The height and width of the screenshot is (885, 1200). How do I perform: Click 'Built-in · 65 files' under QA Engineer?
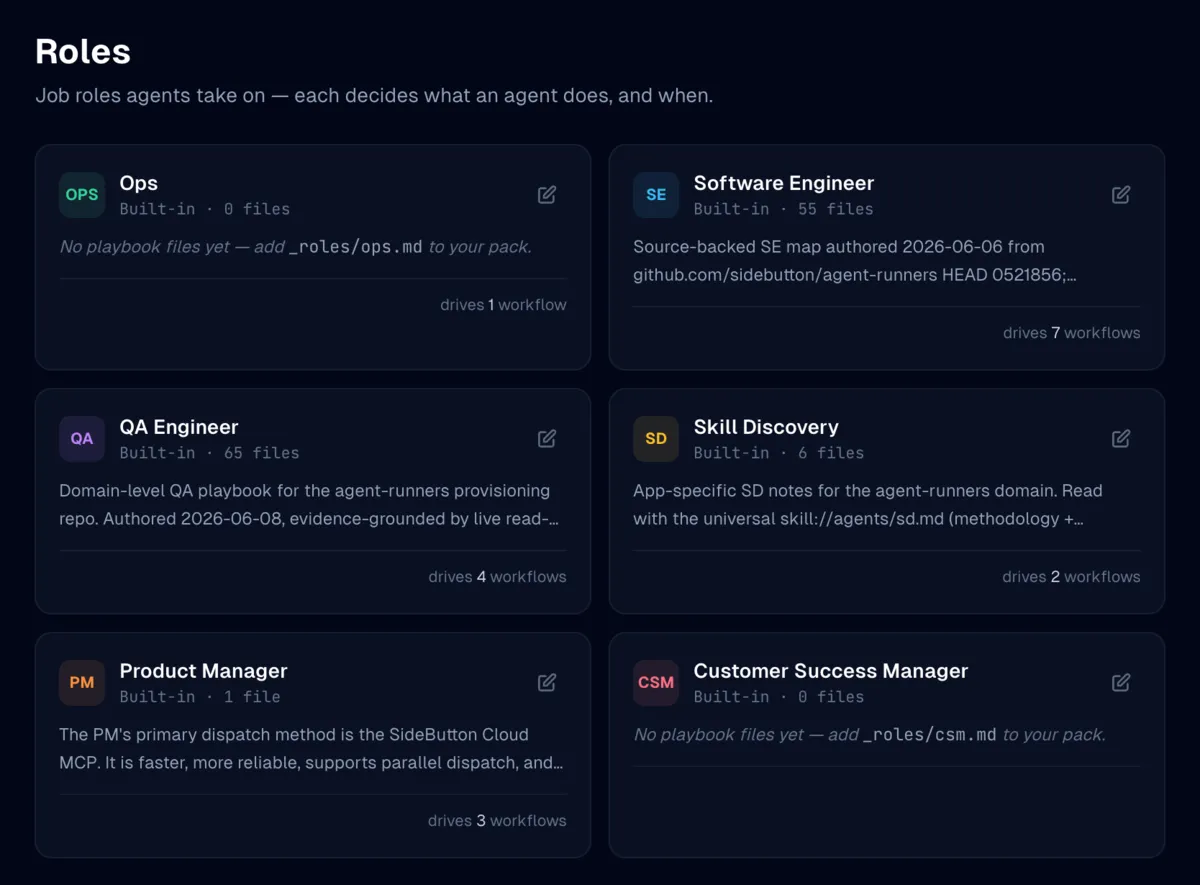click(210, 453)
